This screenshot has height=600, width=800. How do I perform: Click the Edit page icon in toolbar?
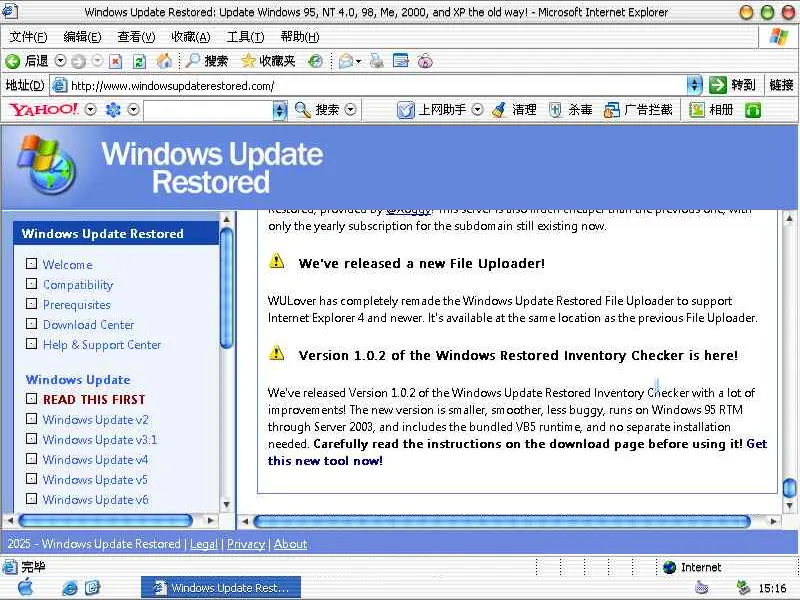pos(401,61)
